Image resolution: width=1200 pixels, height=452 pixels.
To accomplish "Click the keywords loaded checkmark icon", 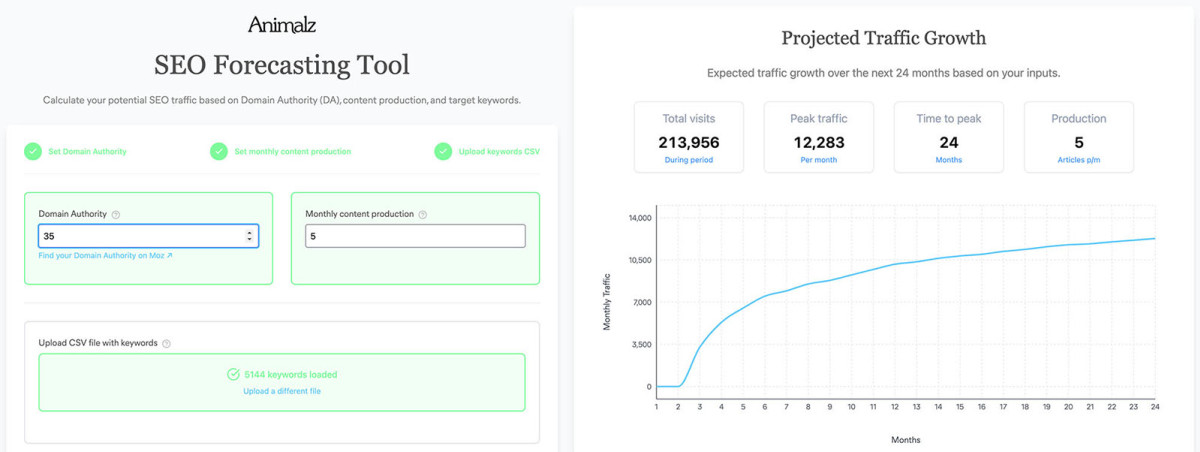I will click(233, 375).
